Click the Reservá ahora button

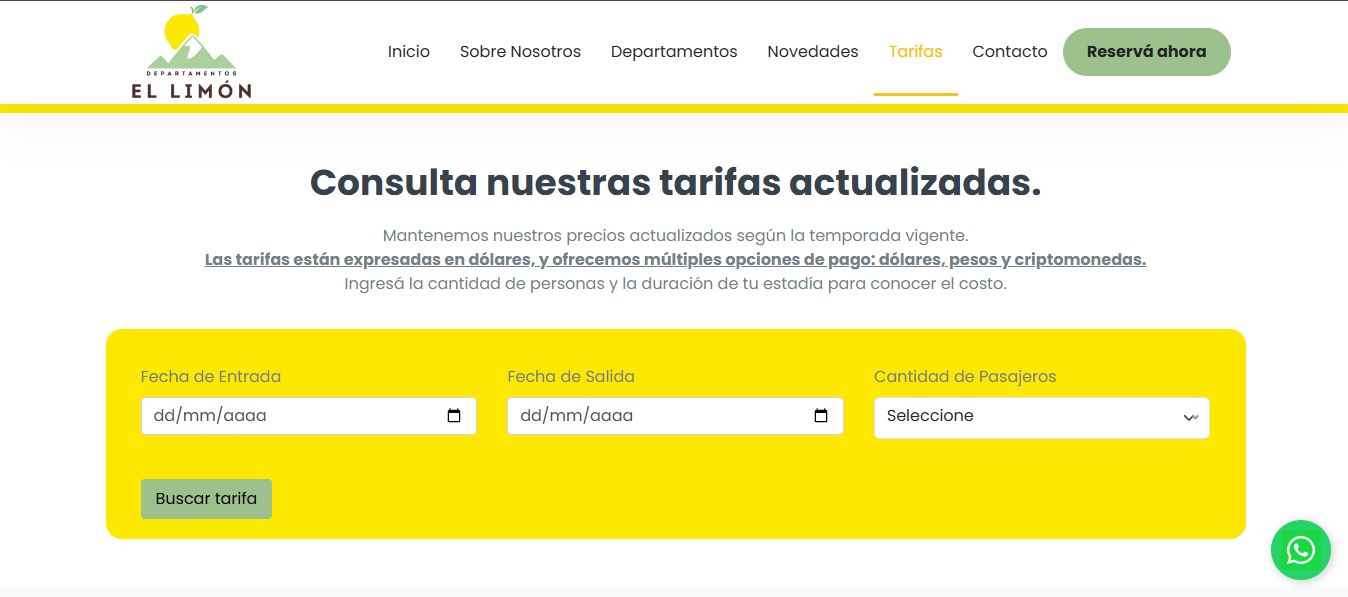click(1146, 51)
